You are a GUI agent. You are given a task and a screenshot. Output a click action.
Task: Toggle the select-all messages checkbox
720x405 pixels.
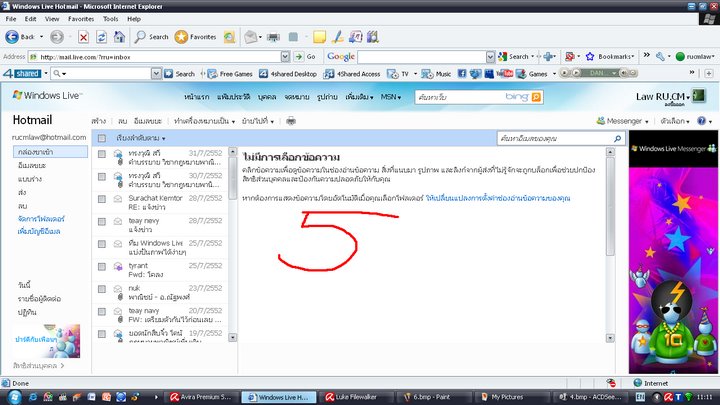[102, 138]
